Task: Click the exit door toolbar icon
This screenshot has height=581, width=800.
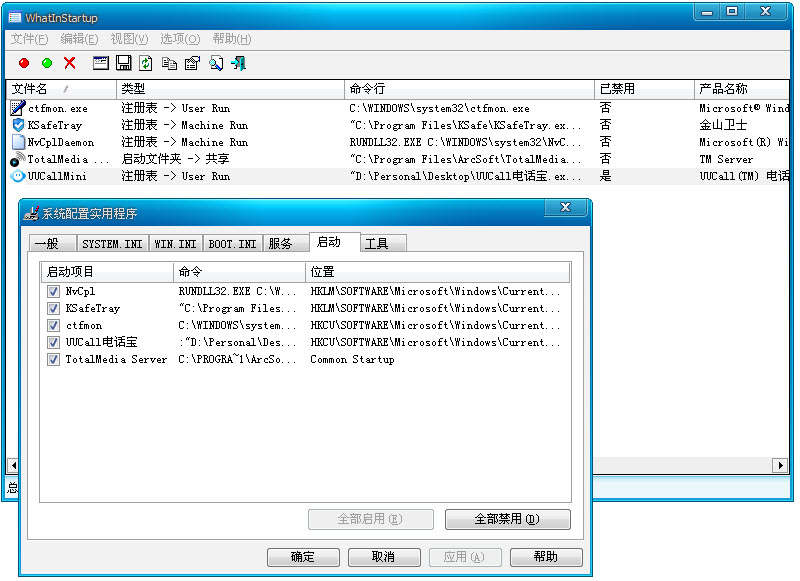Action: point(239,63)
